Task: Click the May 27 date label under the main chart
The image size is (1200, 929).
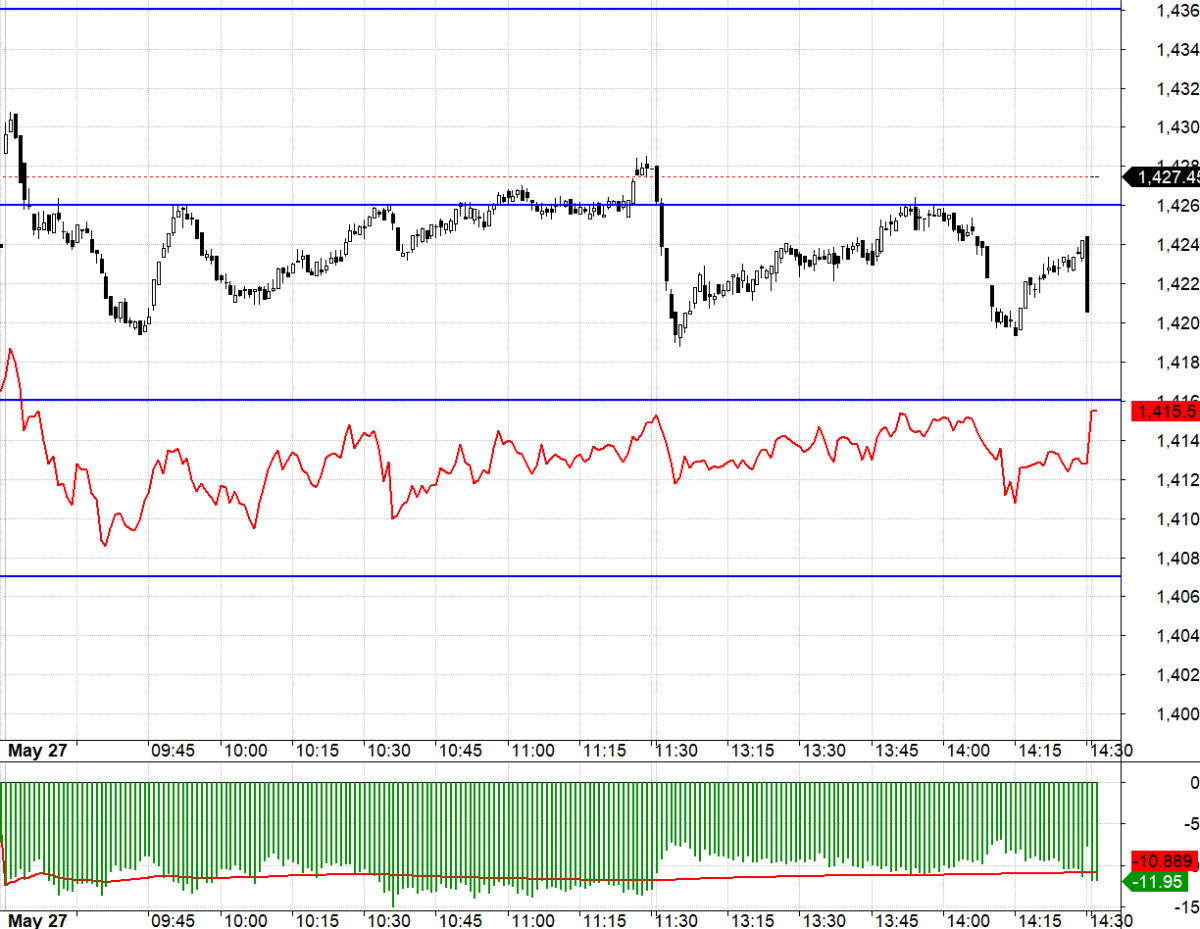Action: [x=36, y=751]
